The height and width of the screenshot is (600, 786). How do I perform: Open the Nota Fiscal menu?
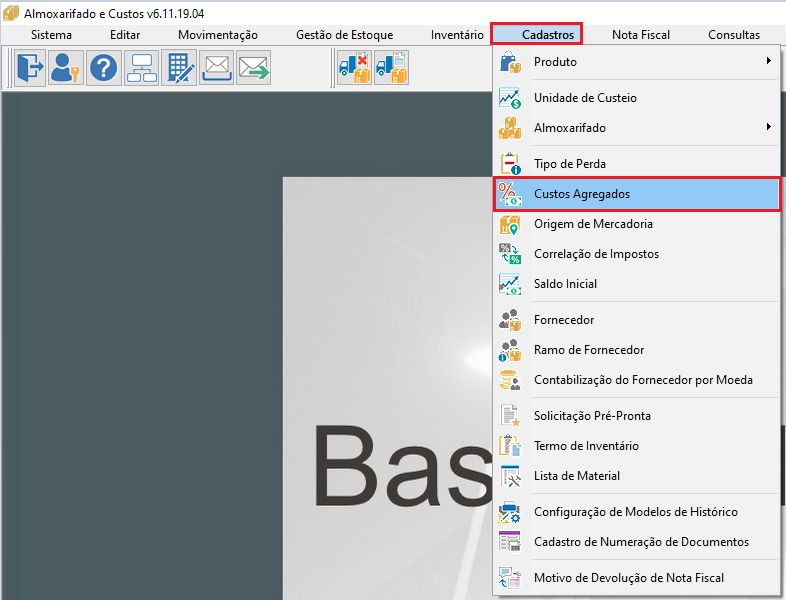641,35
